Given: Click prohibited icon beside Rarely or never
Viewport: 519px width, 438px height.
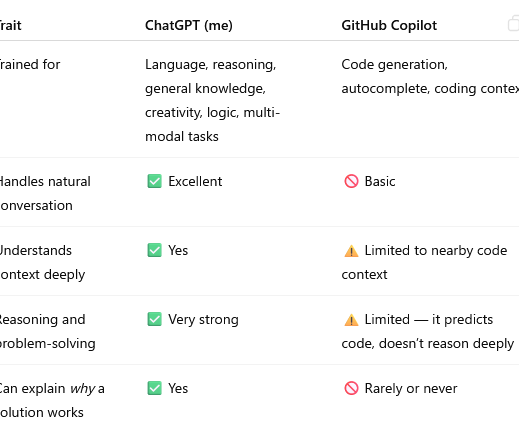Looking at the screenshot, I should [351, 388].
